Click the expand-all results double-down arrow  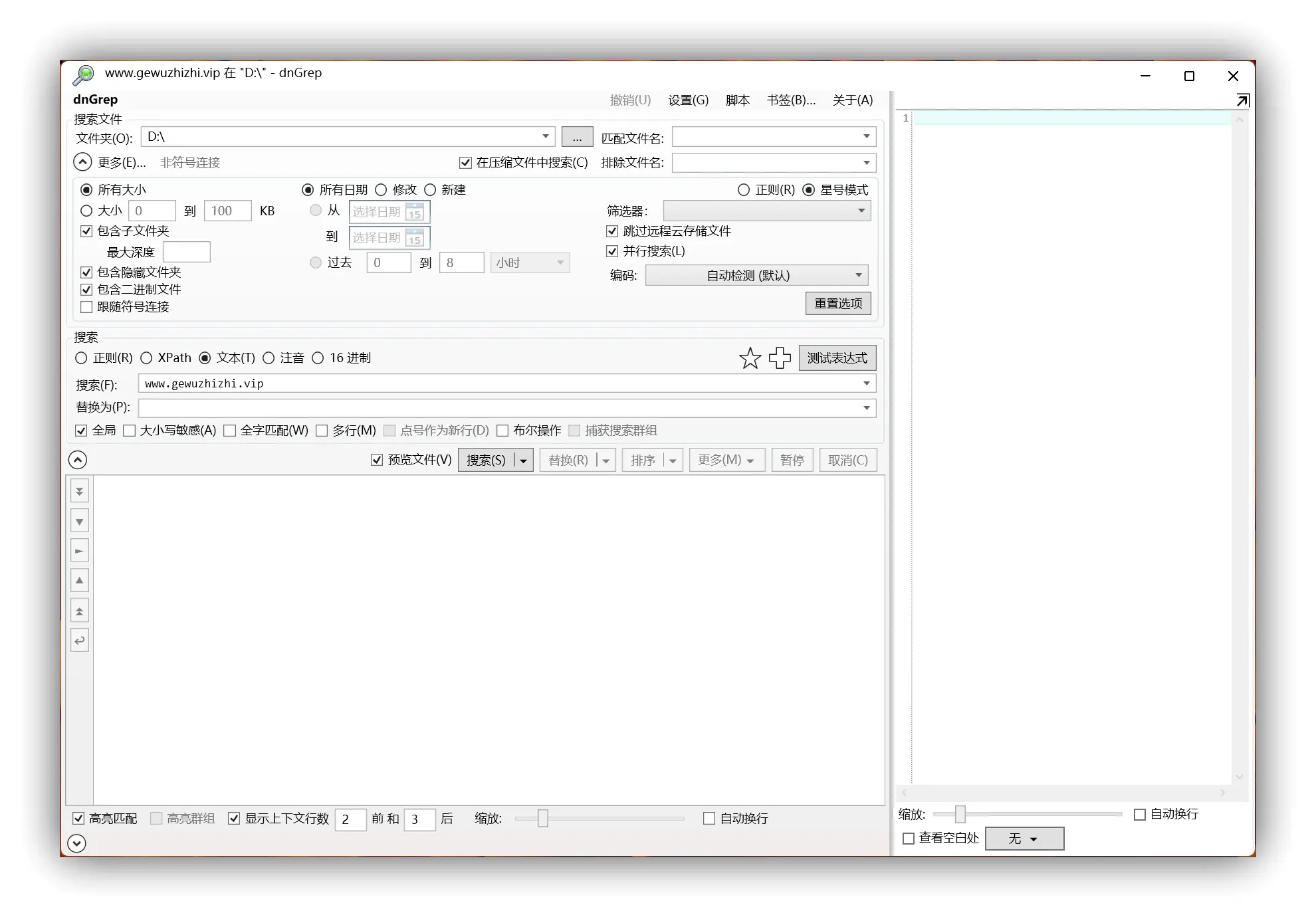click(80, 491)
